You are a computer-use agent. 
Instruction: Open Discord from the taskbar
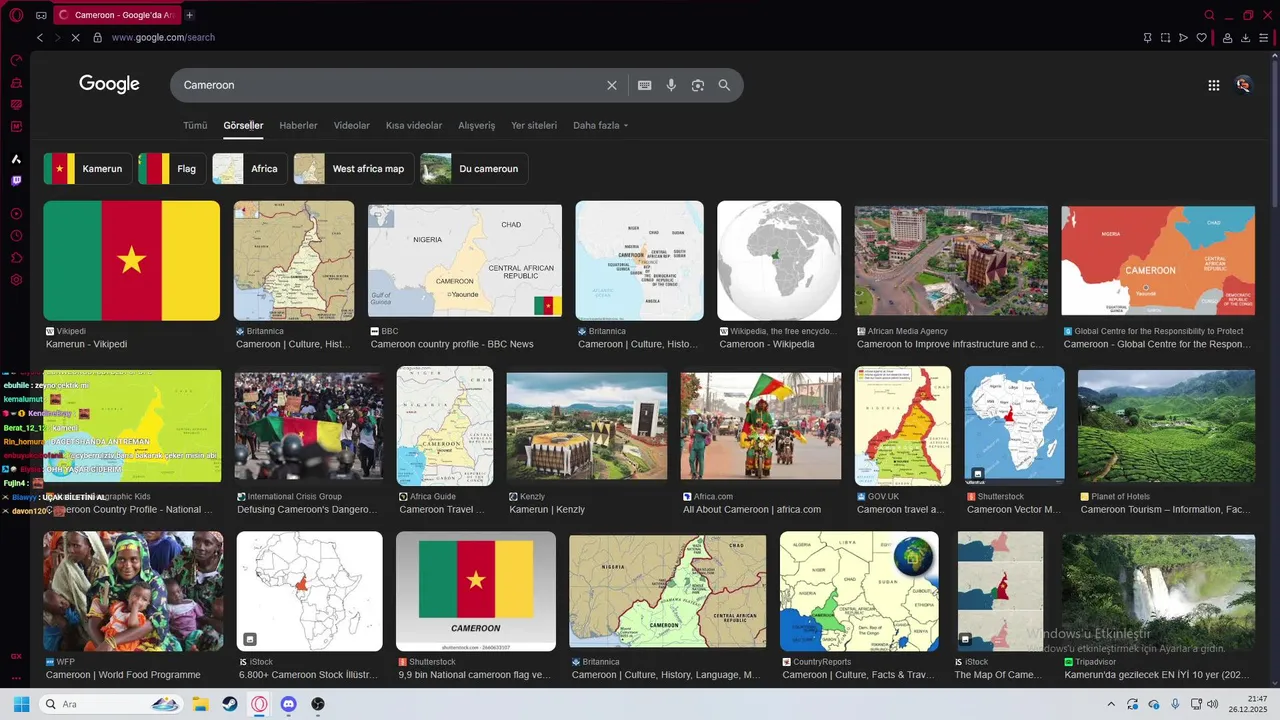(x=289, y=704)
